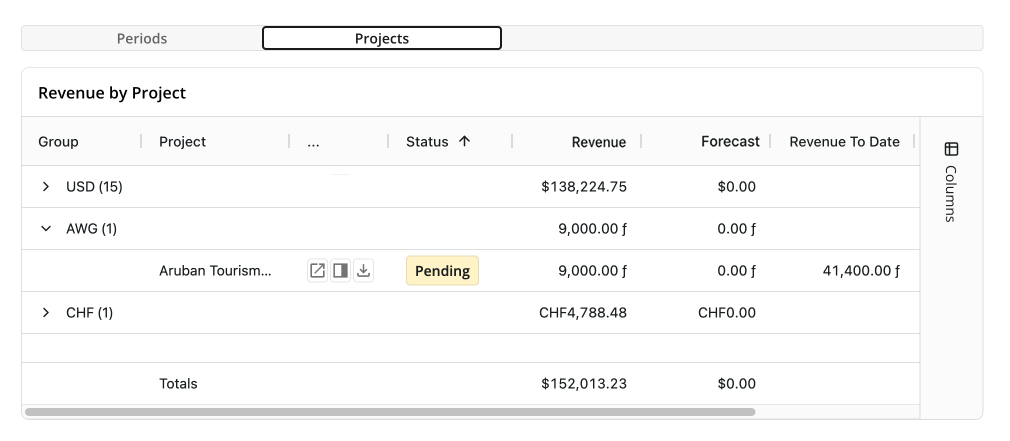This screenshot has height=441, width=1010.
Task: Collapse the AWG (1) group
Action: pyautogui.click(x=46, y=229)
